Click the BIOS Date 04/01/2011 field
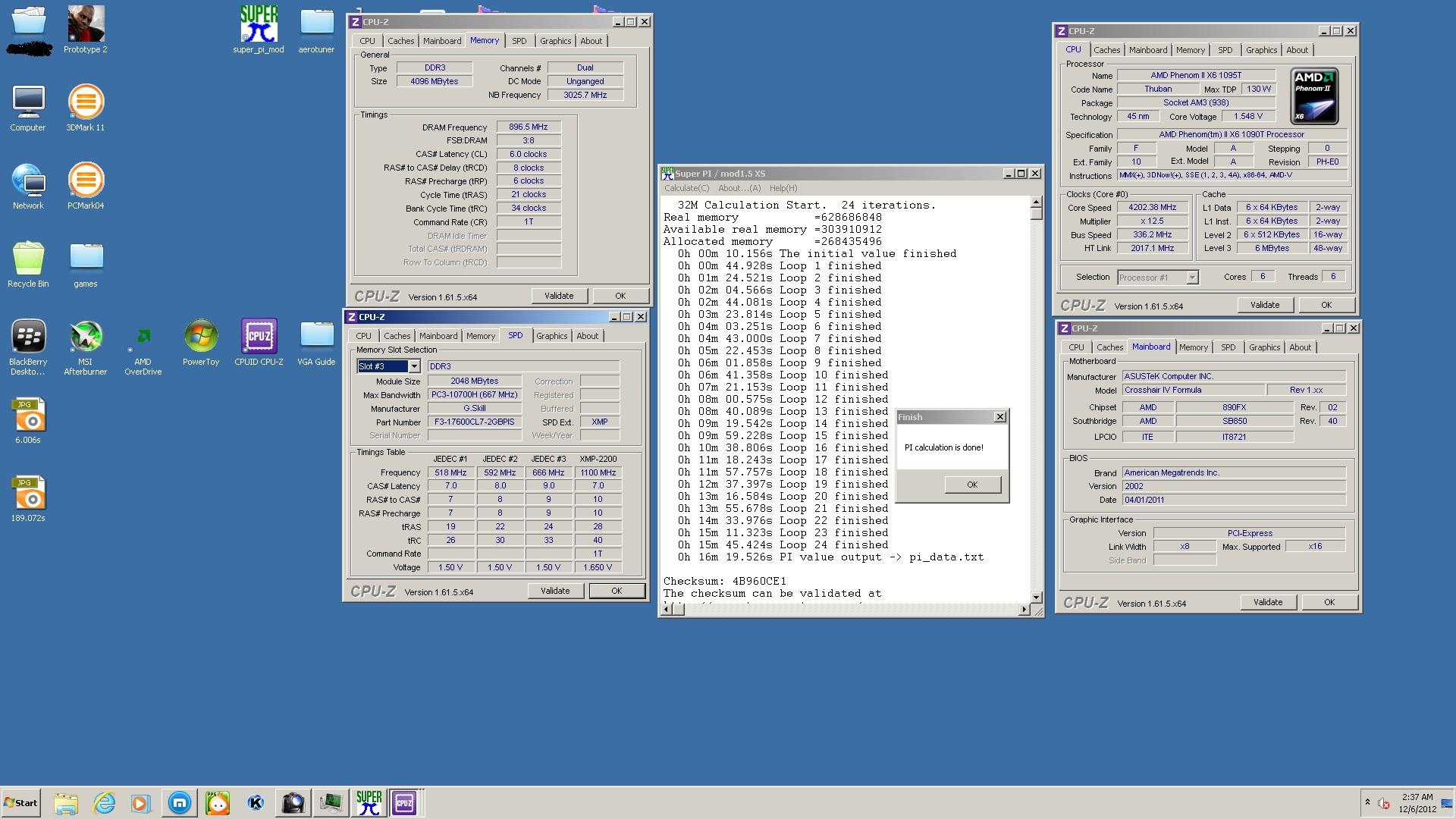 pos(1234,500)
